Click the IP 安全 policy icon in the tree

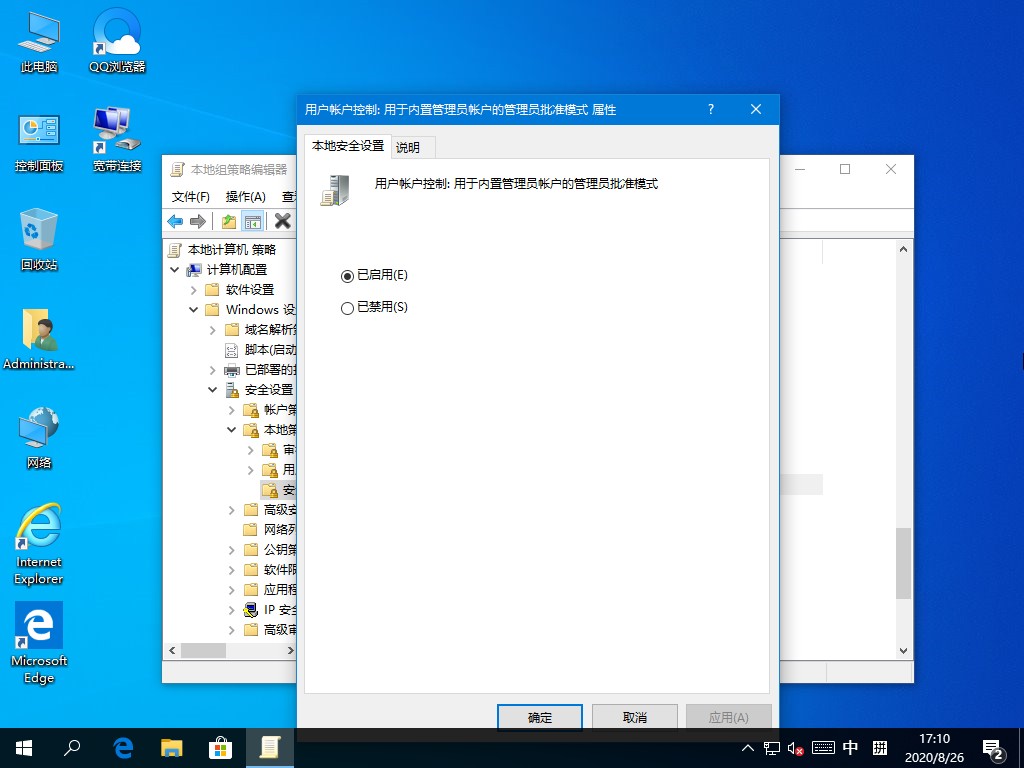coord(250,609)
